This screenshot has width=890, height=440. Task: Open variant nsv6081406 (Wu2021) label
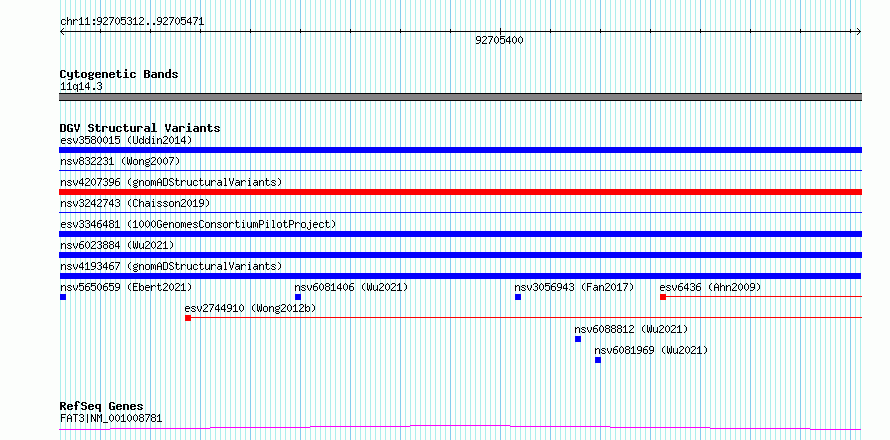point(351,287)
